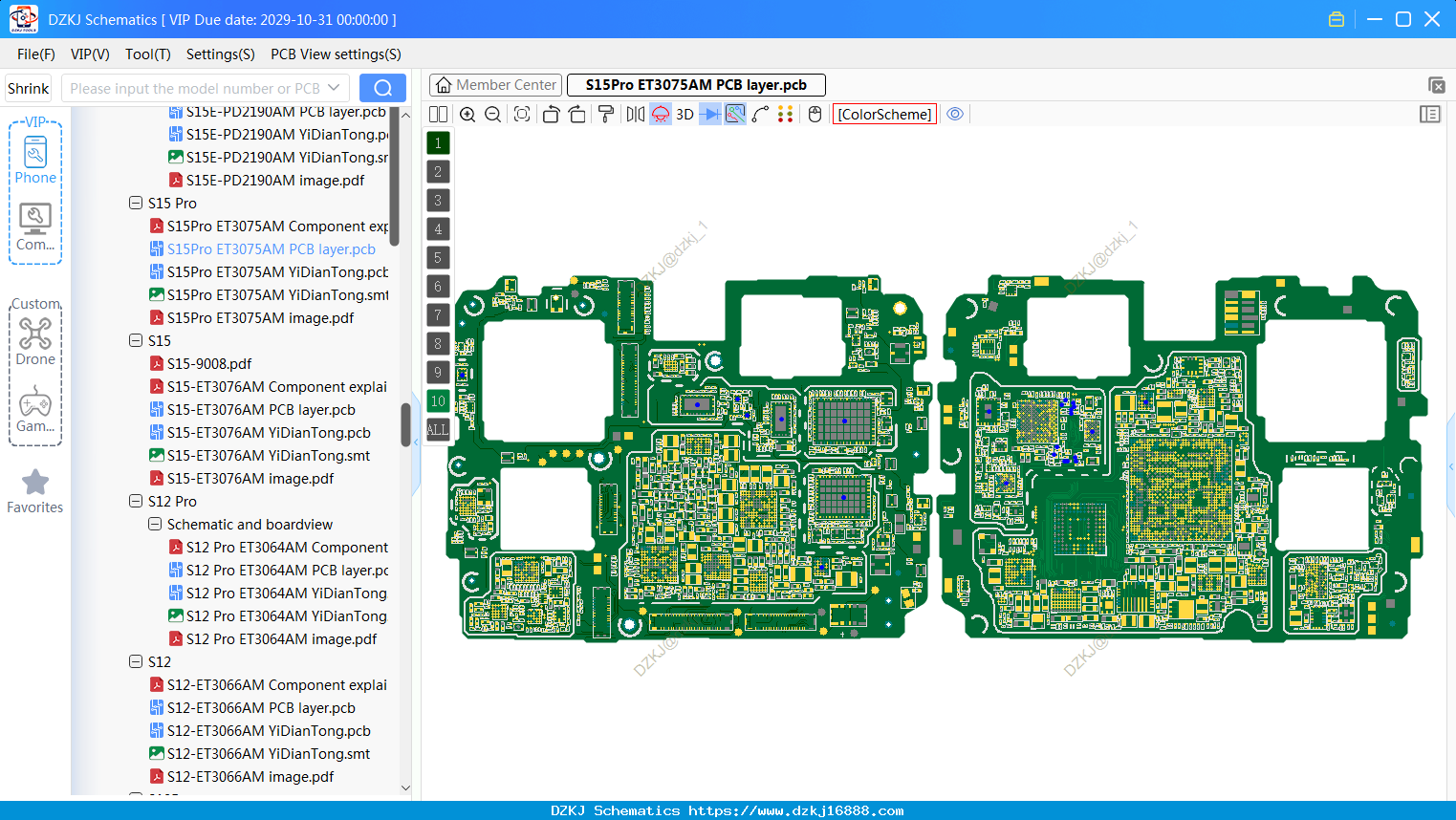1456x820 pixels.
Task: Collapse the S12 tree node
Action: (136, 661)
